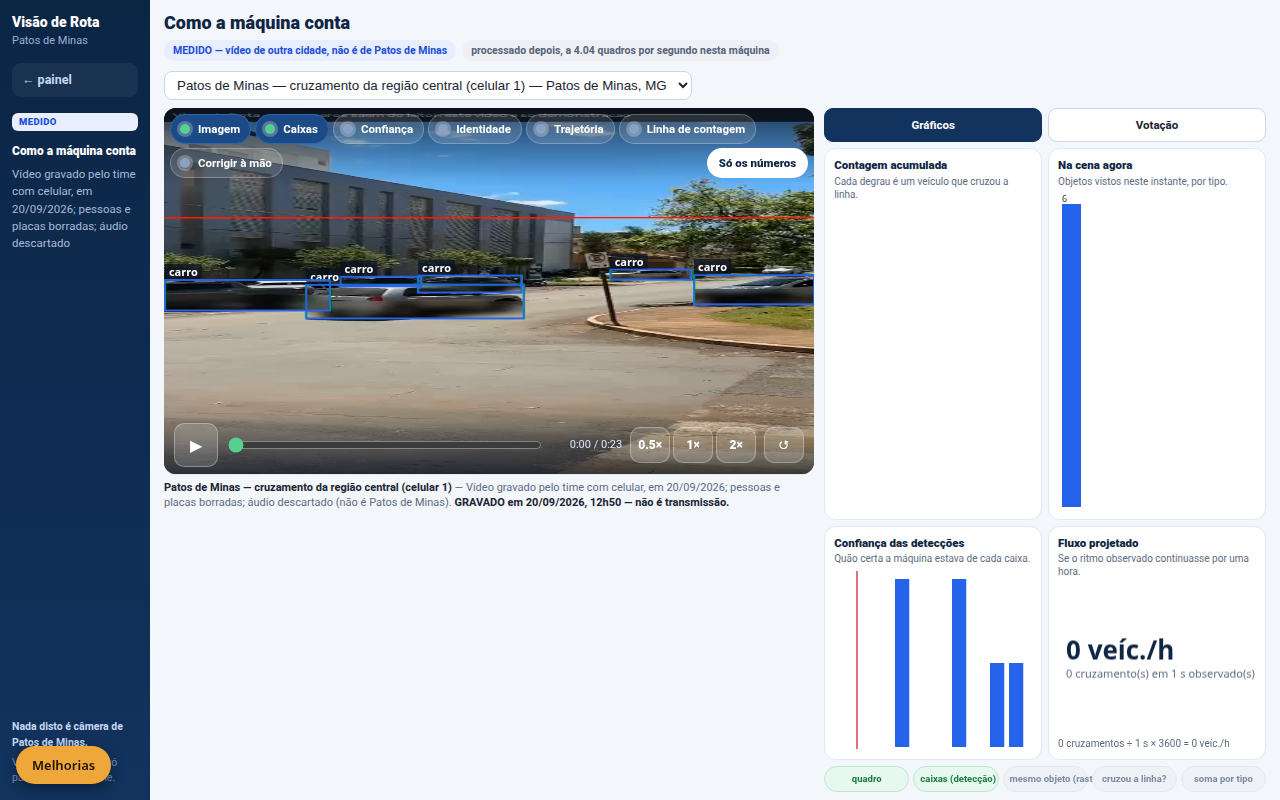Image resolution: width=1280 pixels, height=800 pixels.
Task: Set playback speed to 2×
Action: point(736,445)
